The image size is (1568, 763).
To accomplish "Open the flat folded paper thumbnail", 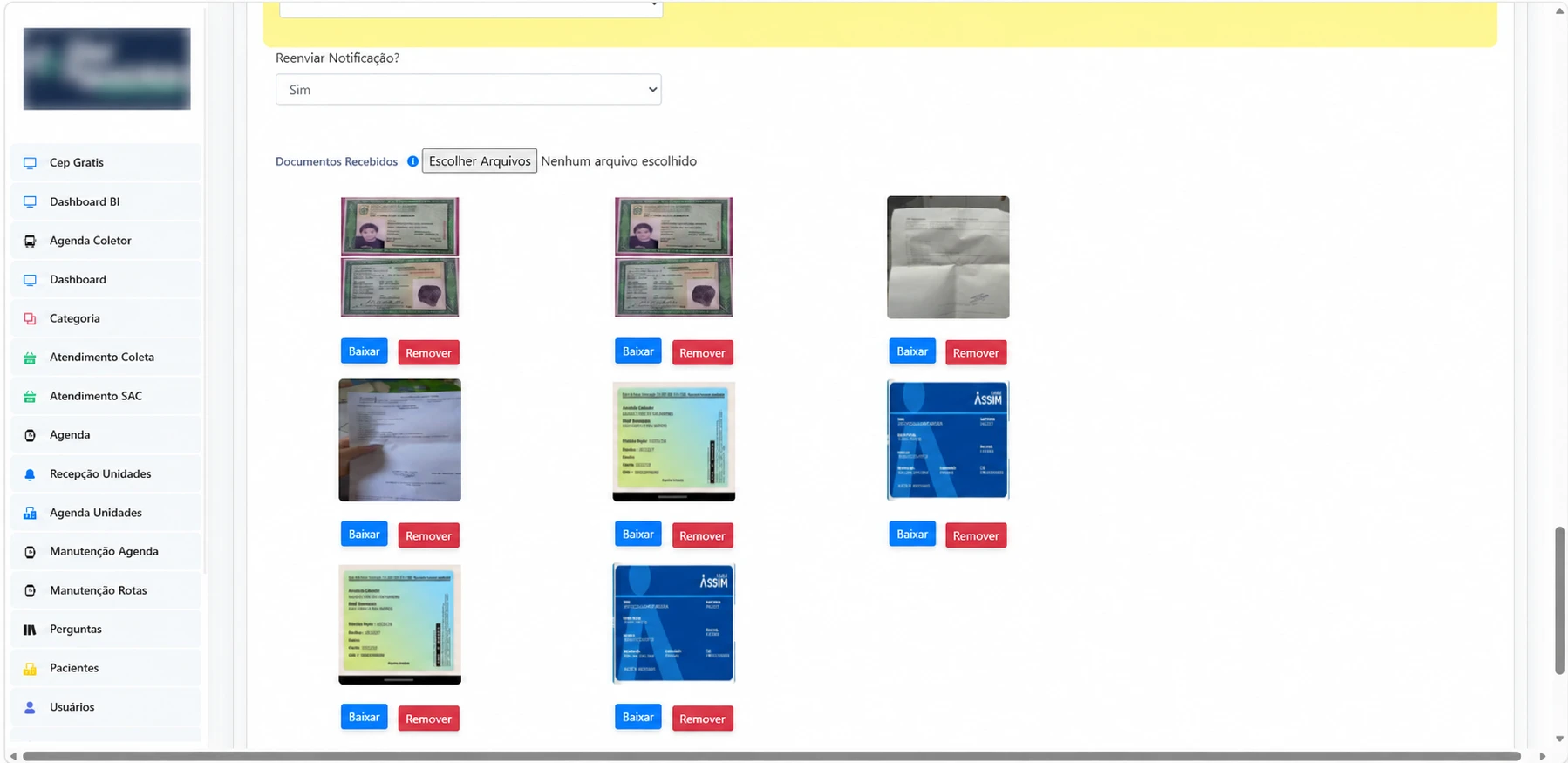I will 948,257.
